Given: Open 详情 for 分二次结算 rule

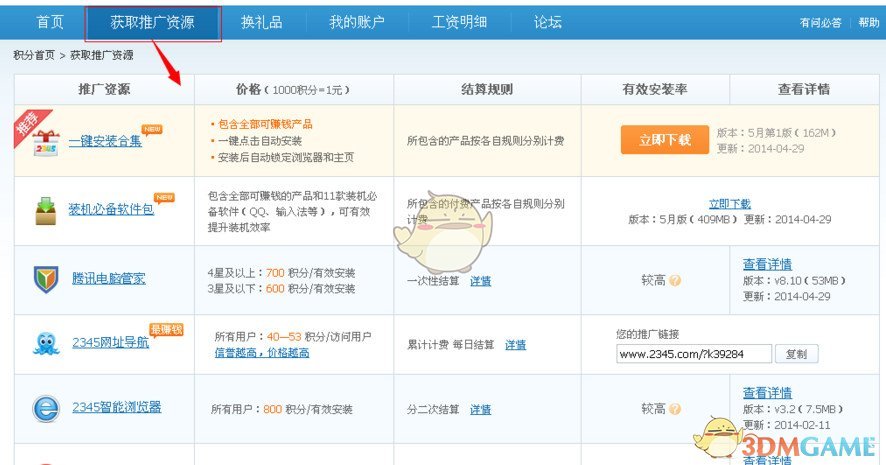Looking at the screenshot, I should (x=480, y=409).
